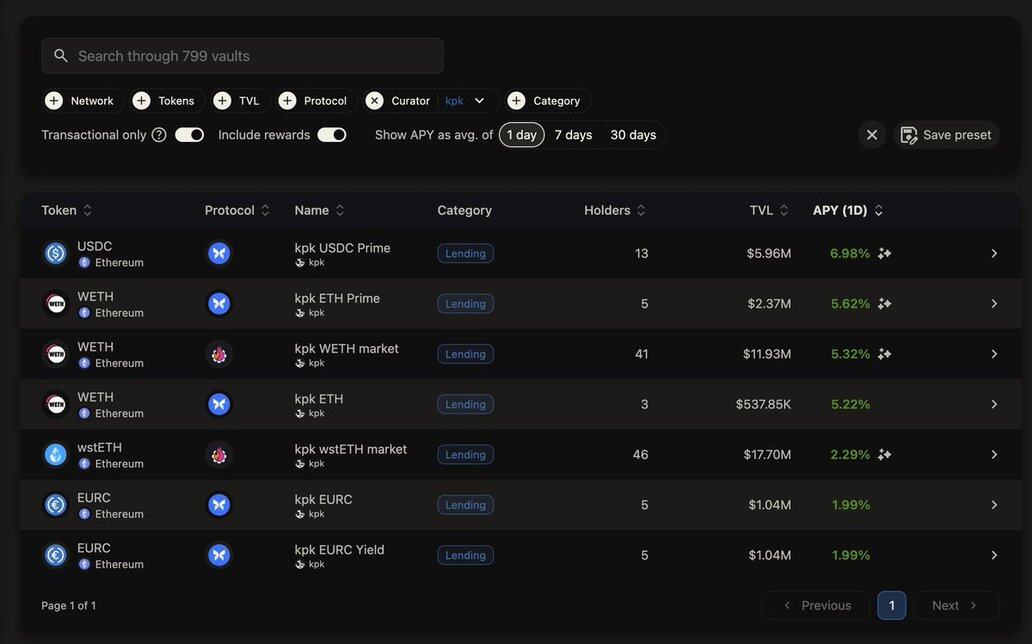Click the Lending tag for kpk ETH Prime
Viewport: 1032px width, 644px height.
coord(465,304)
